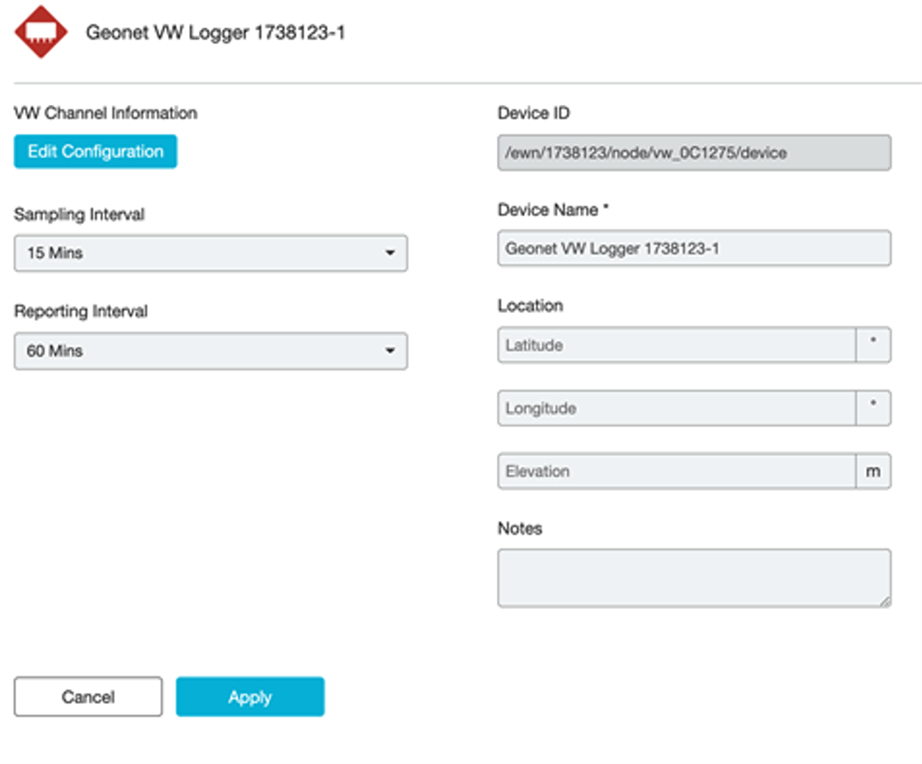Focus the Notes text area

(694, 578)
